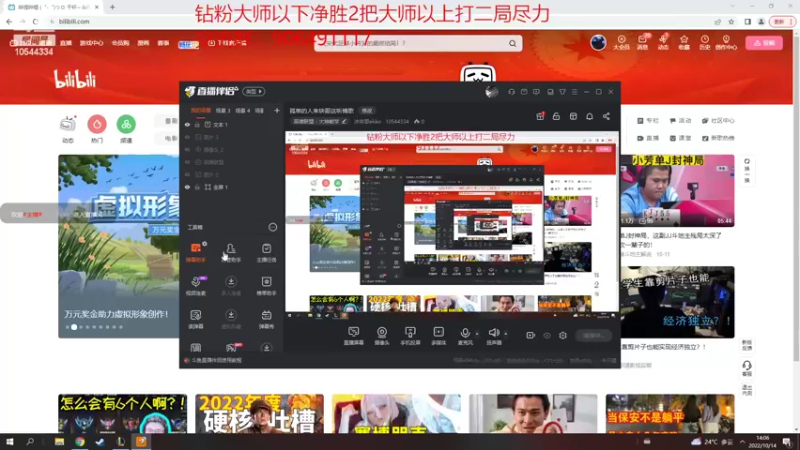
Task: Open customer support headset in title bar
Action: 511,92
